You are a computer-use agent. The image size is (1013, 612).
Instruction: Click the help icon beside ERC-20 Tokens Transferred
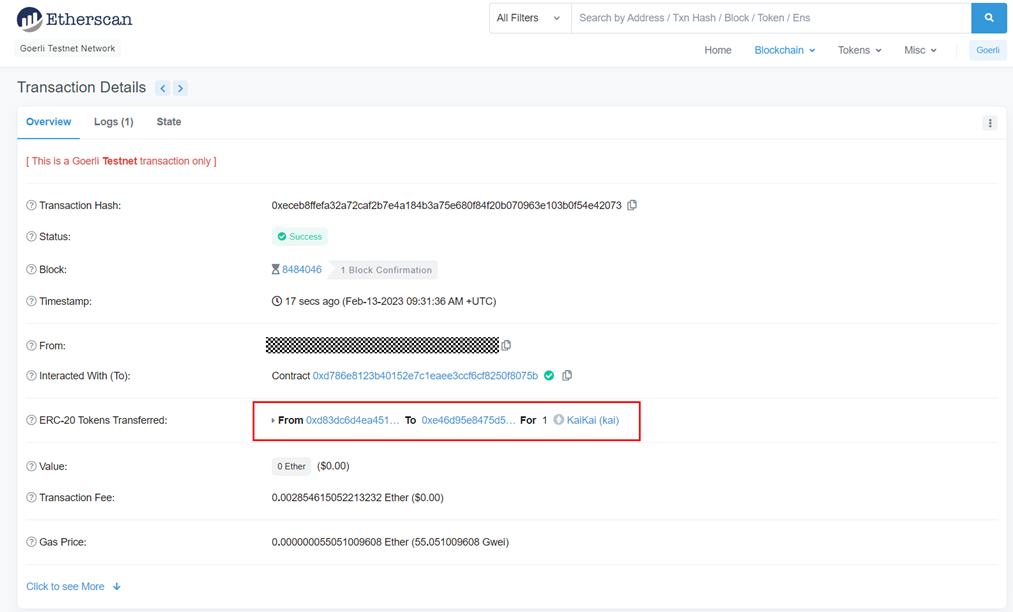(x=31, y=420)
